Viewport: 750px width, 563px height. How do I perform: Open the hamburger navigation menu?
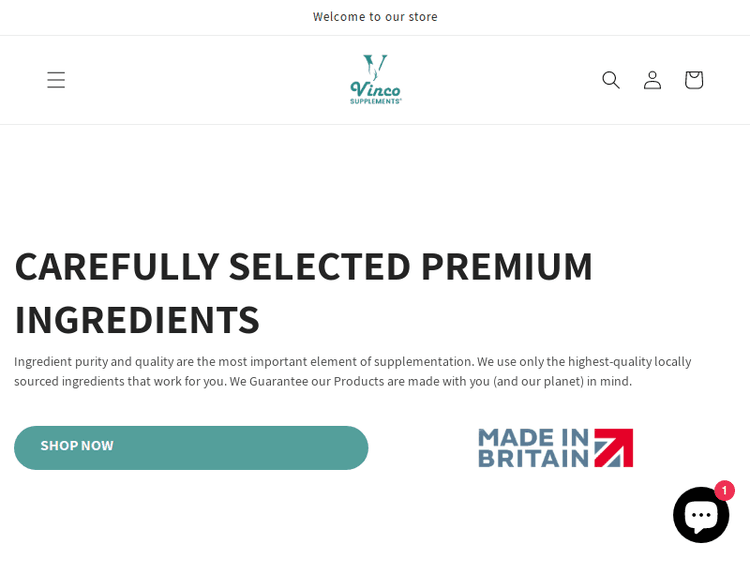tap(56, 80)
